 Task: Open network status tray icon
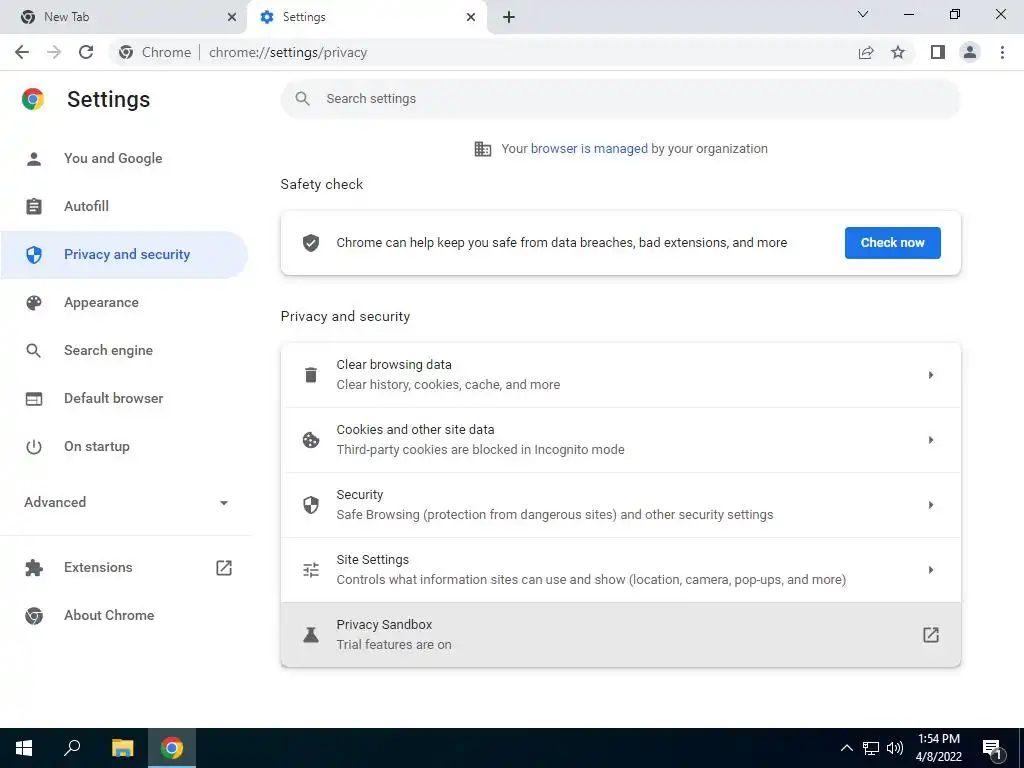click(x=871, y=748)
